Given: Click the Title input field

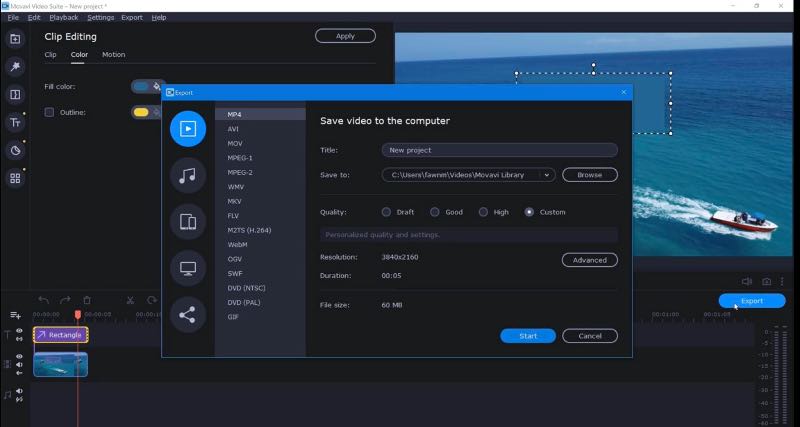Looking at the screenshot, I should coord(499,150).
